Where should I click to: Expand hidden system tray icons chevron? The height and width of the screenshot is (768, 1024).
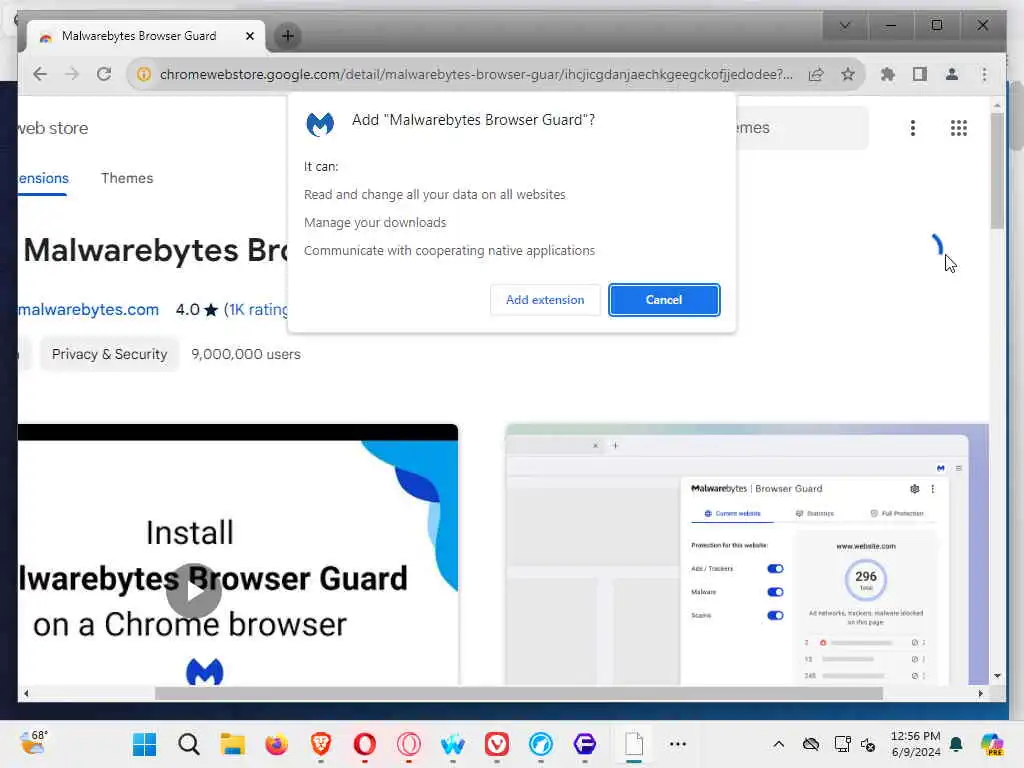click(778, 744)
